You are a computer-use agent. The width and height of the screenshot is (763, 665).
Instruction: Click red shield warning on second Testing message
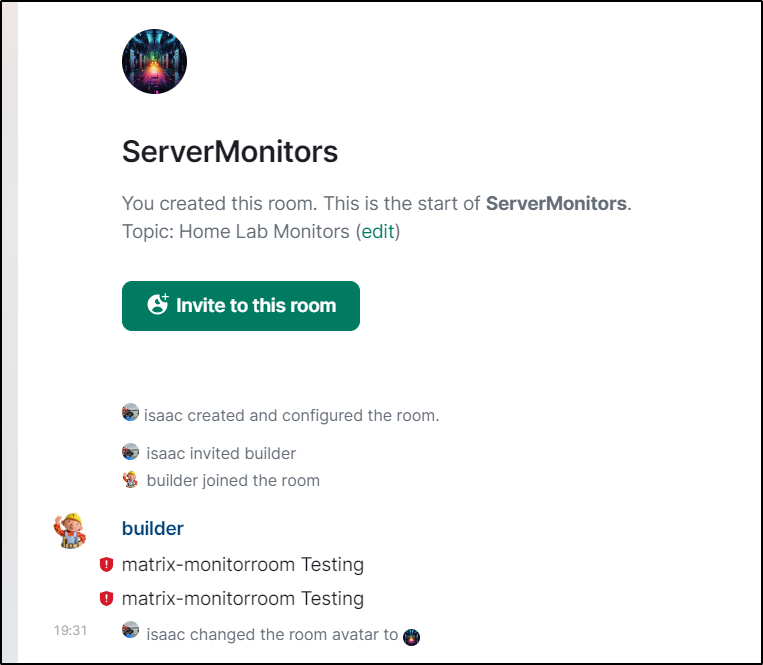[x=106, y=598]
